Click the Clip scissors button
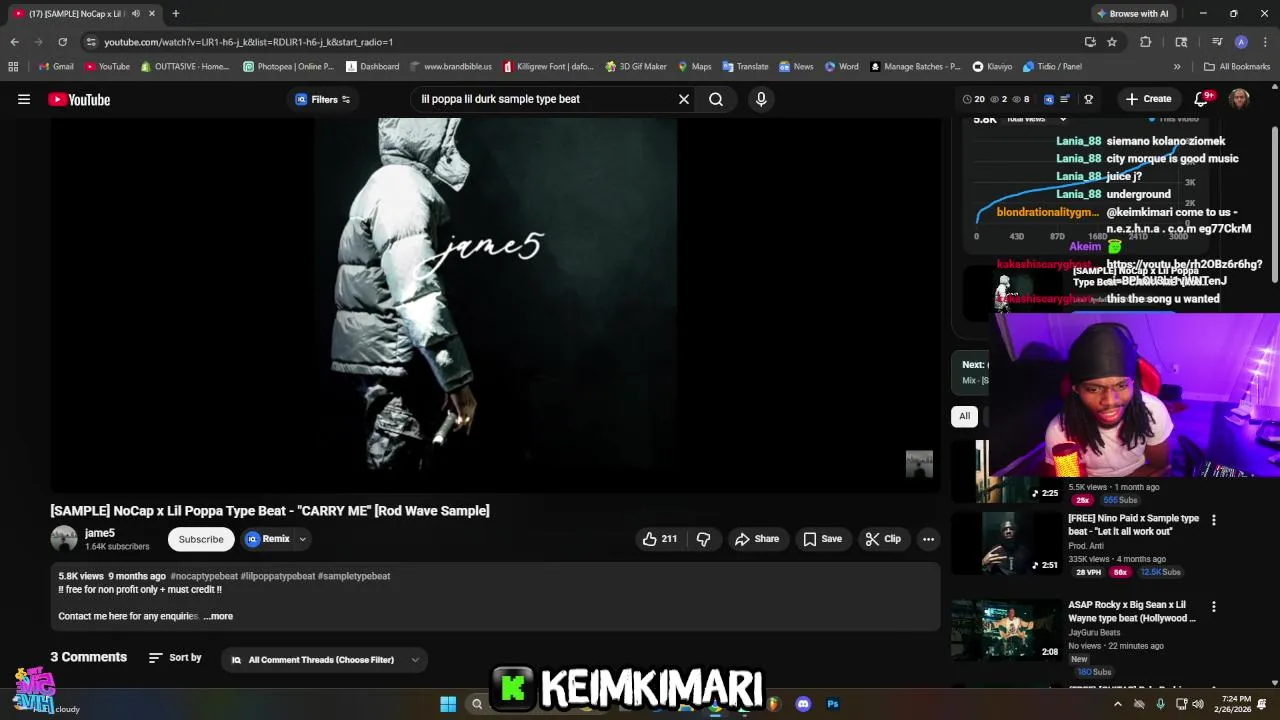The image size is (1280, 720). click(883, 539)
